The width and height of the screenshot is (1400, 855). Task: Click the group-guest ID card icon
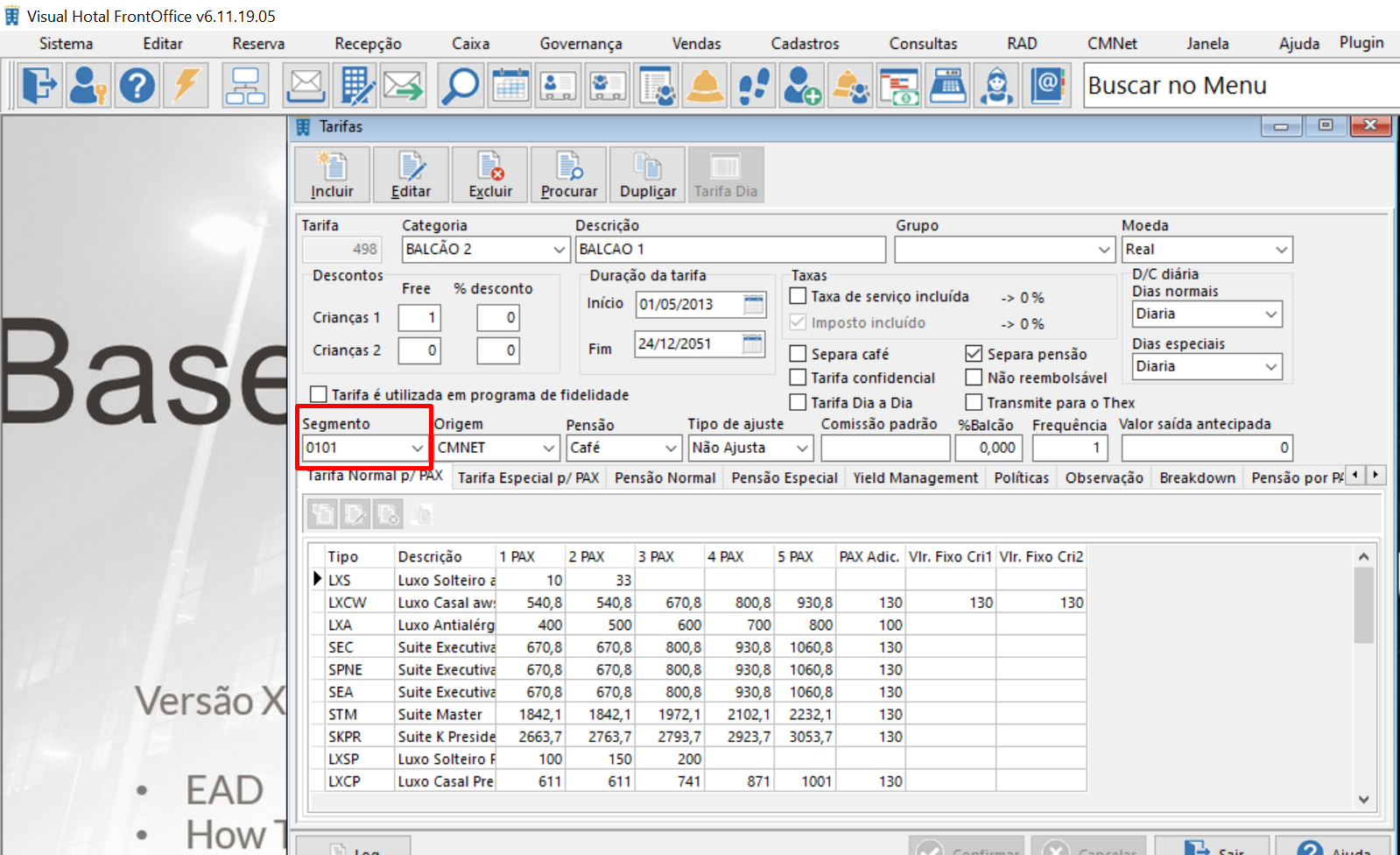click(x=608, y=86)
